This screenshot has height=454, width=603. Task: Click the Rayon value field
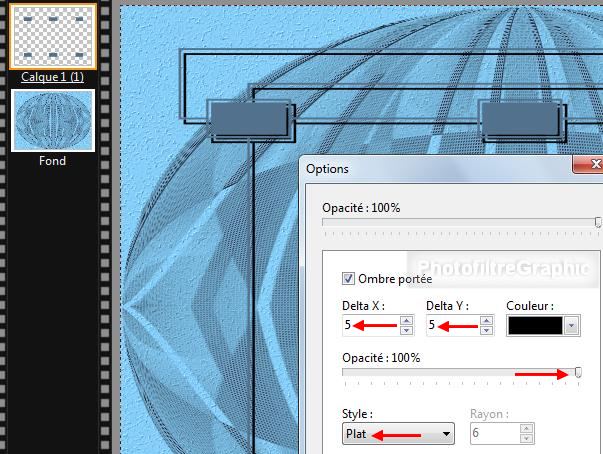pyautogui.click(x=490, y=433)
